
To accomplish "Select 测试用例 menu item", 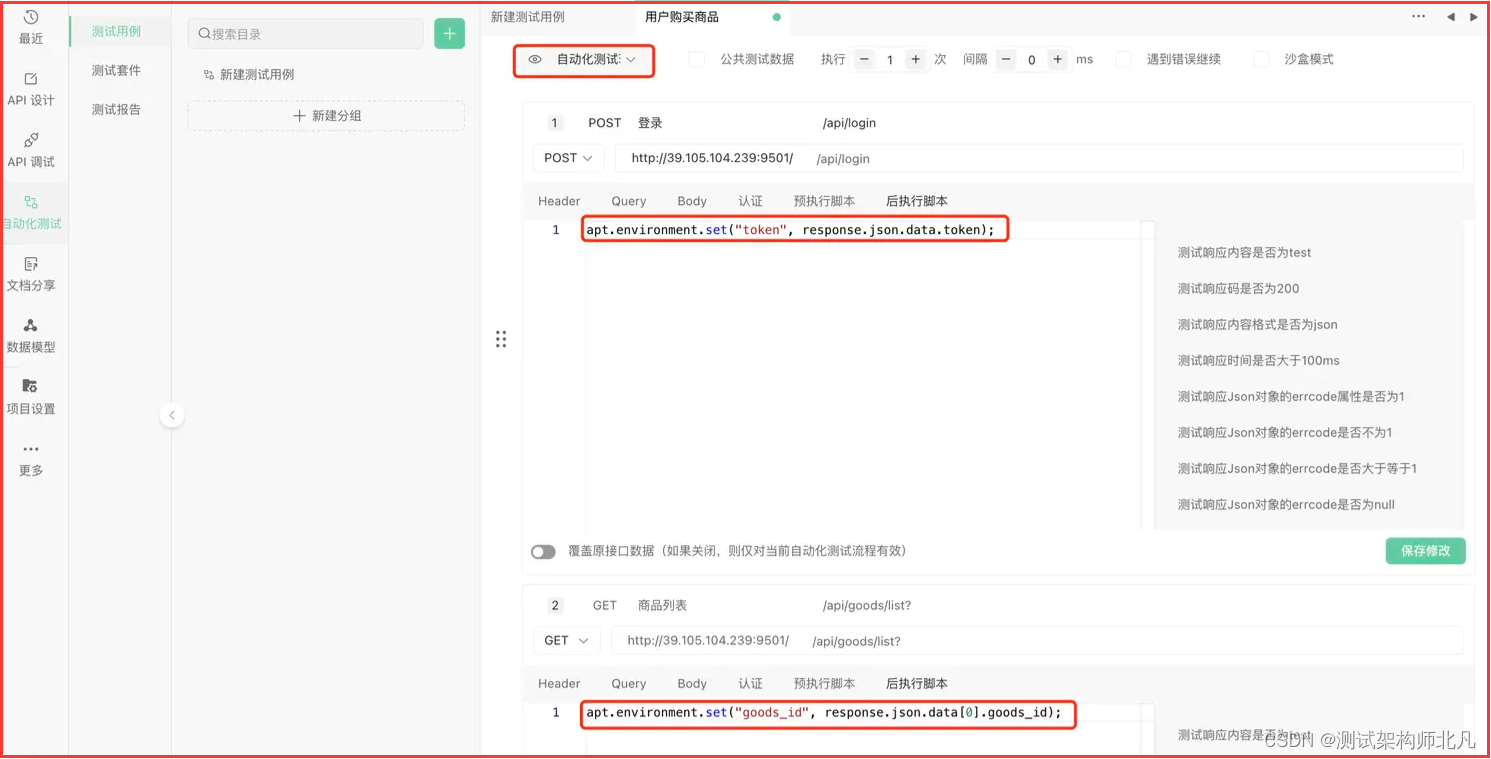I will [116, 31].
